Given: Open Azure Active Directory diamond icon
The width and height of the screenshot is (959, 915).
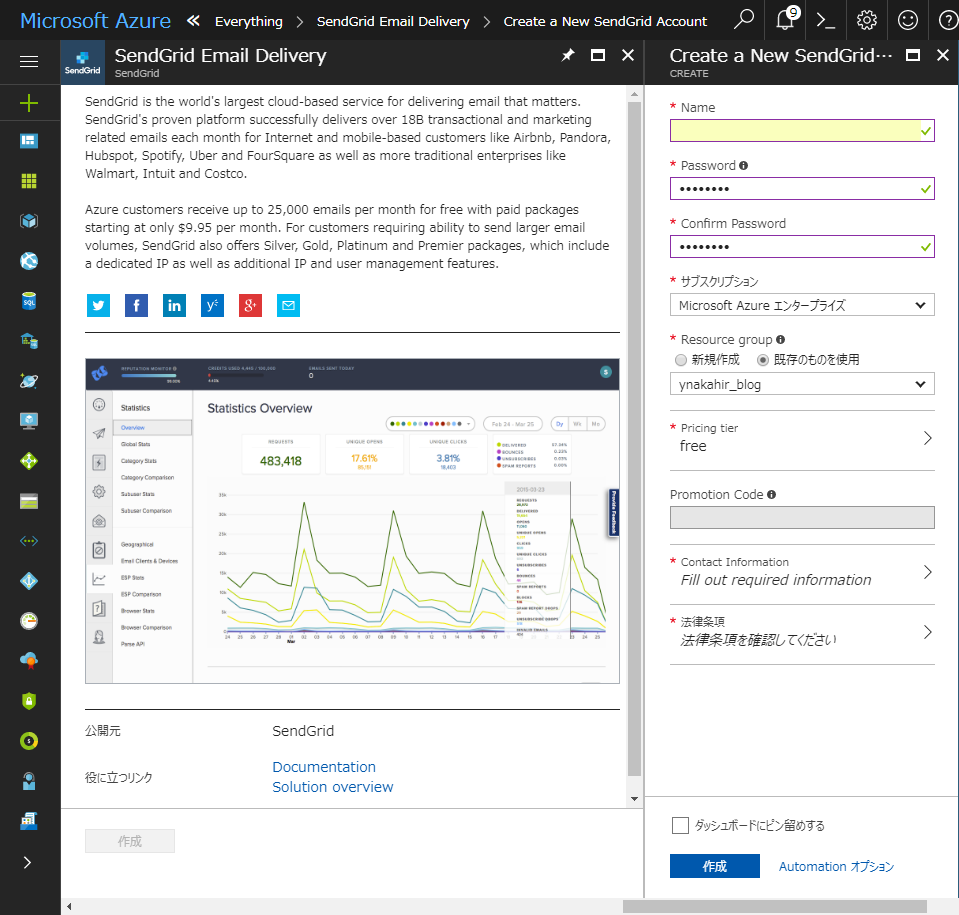Looking at the screenshot, I should point(29,581).
